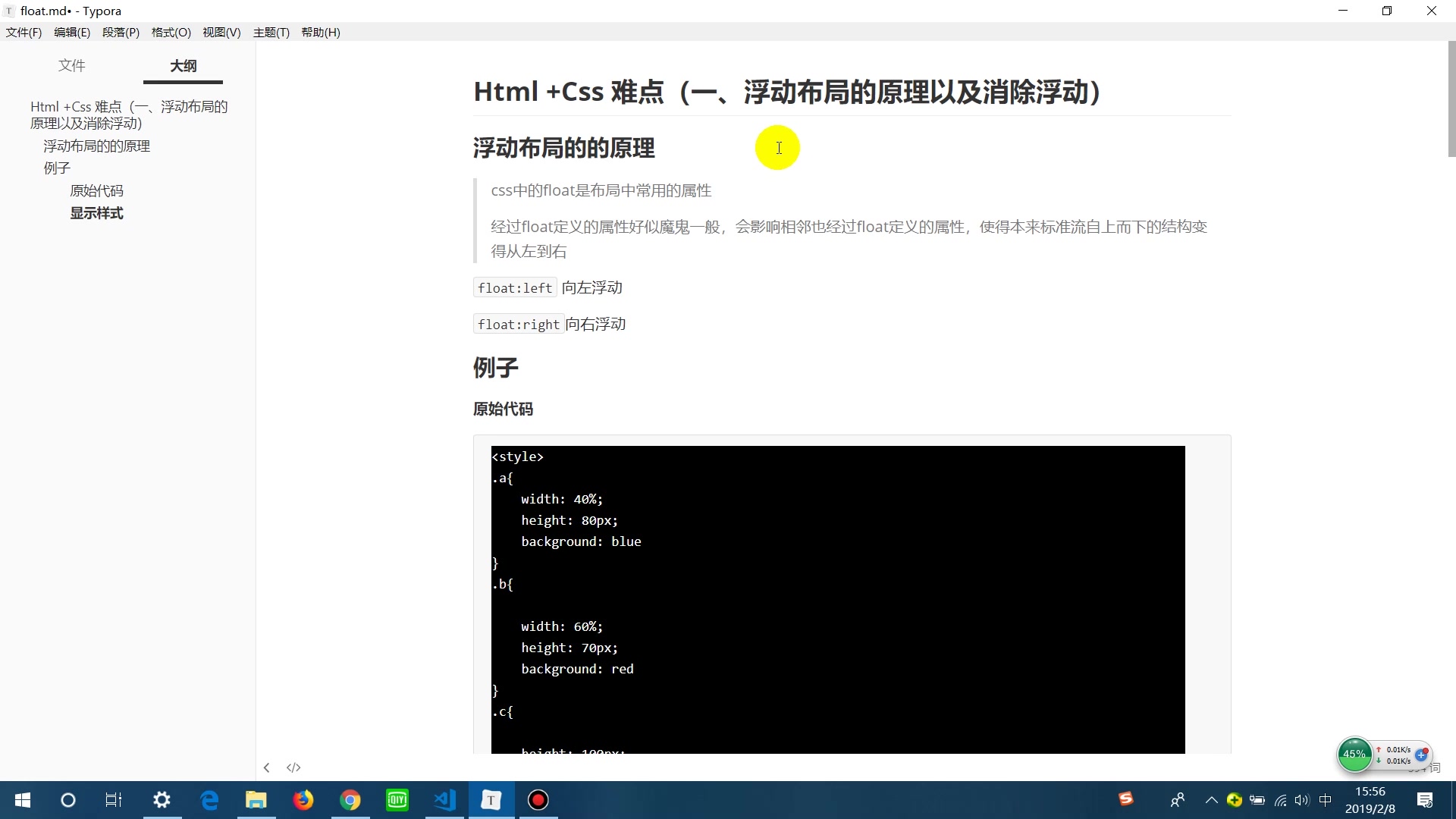Open the 主题(T) menu
This screenshot has width=1456, height=819.
[271, 32]
